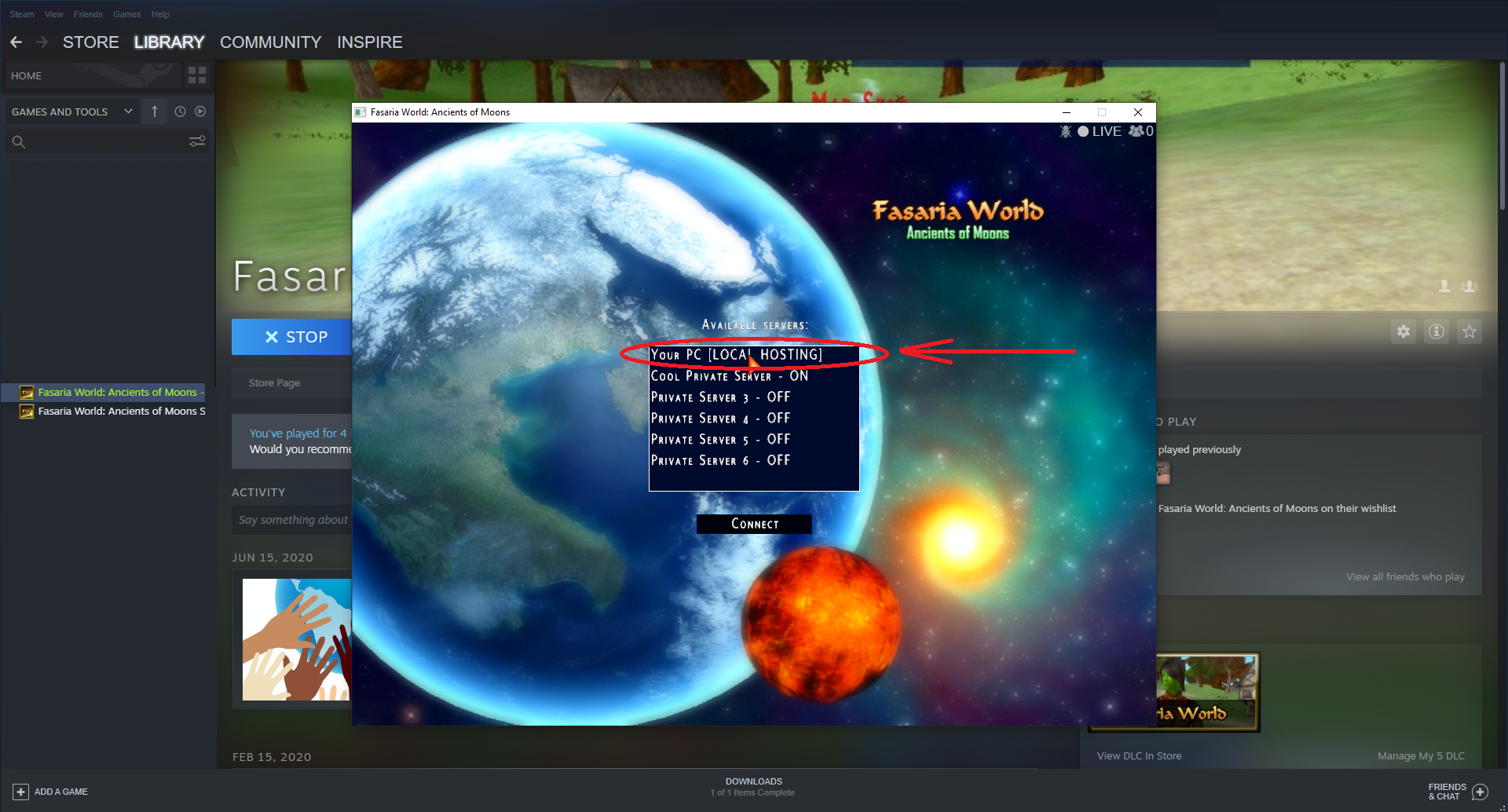The image size is (1508, 812).
Task: Select Private Server 4 - OFF
Action: pyautogui.click(x=753, y=419)
